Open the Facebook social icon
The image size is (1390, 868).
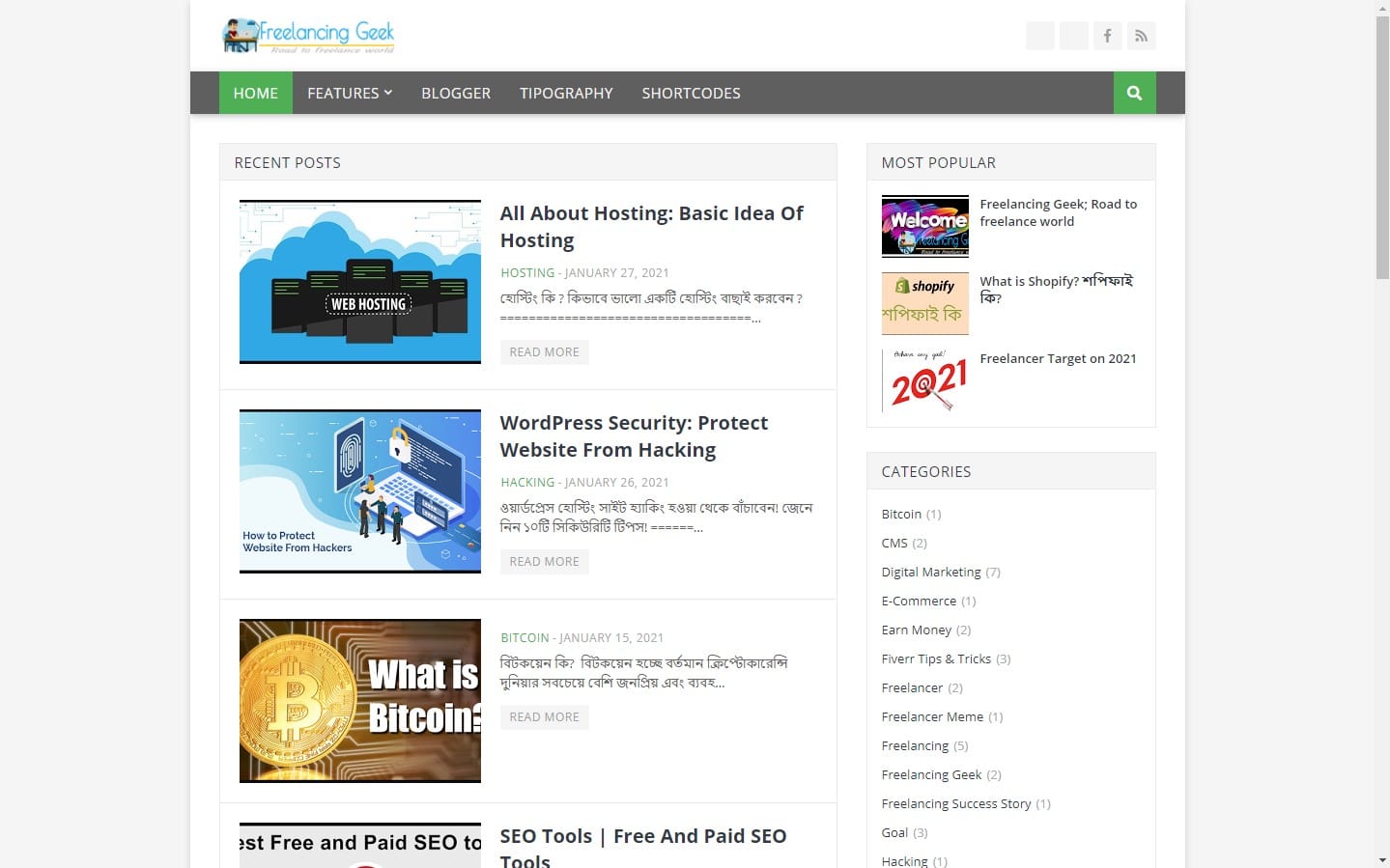1107,36
